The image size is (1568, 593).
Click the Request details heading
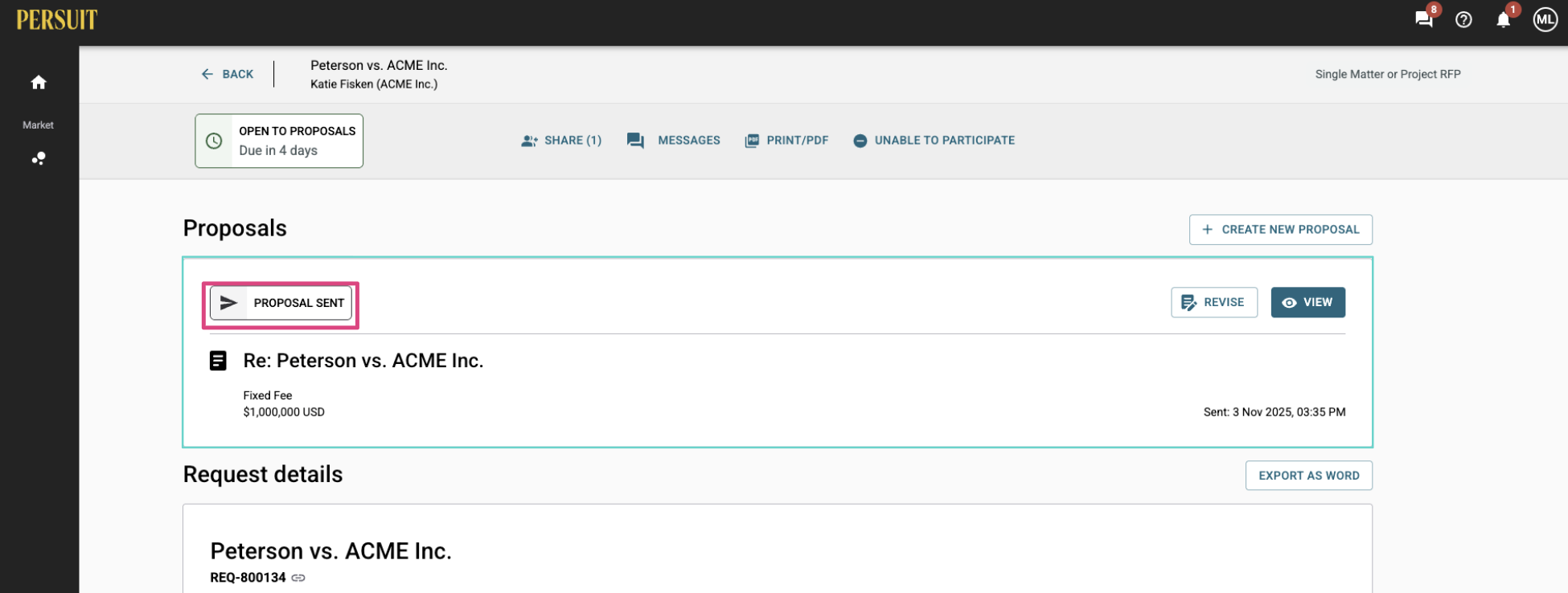[x=263, y=474]
